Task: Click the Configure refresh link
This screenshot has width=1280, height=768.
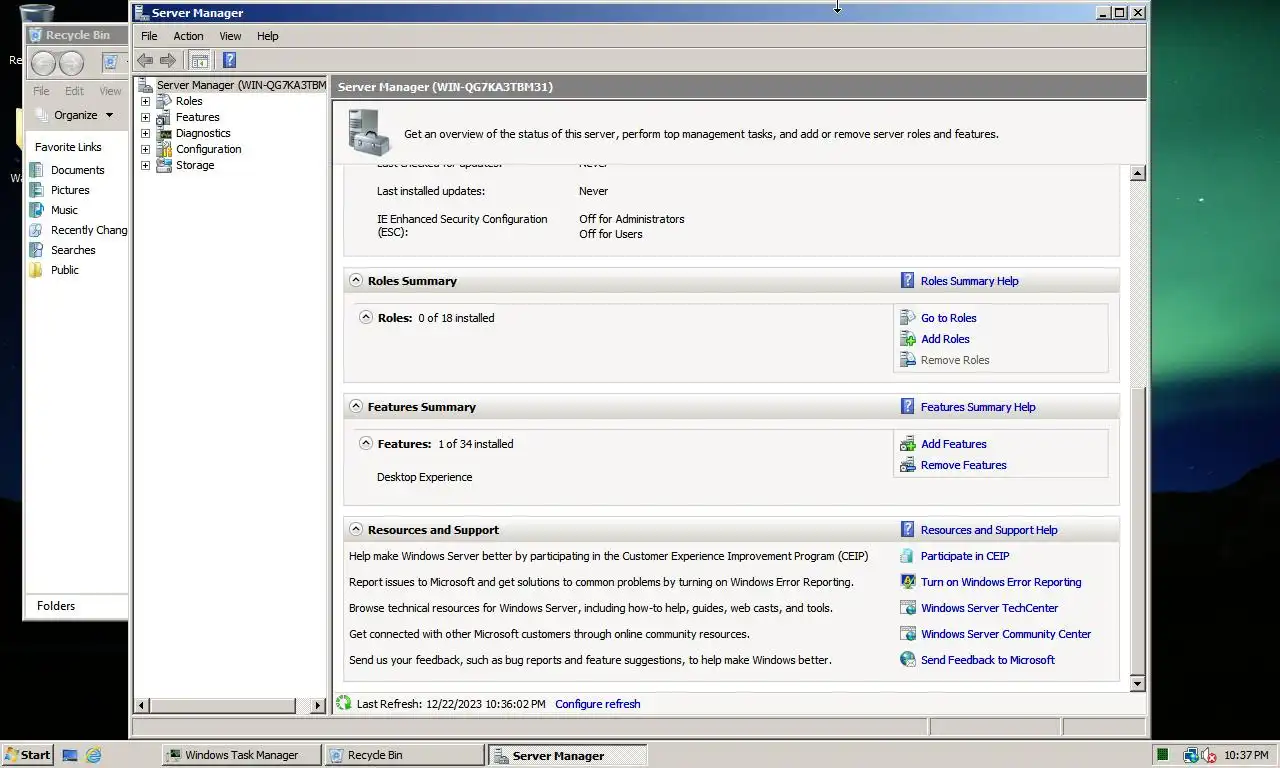Action: [x=598, y=704]
